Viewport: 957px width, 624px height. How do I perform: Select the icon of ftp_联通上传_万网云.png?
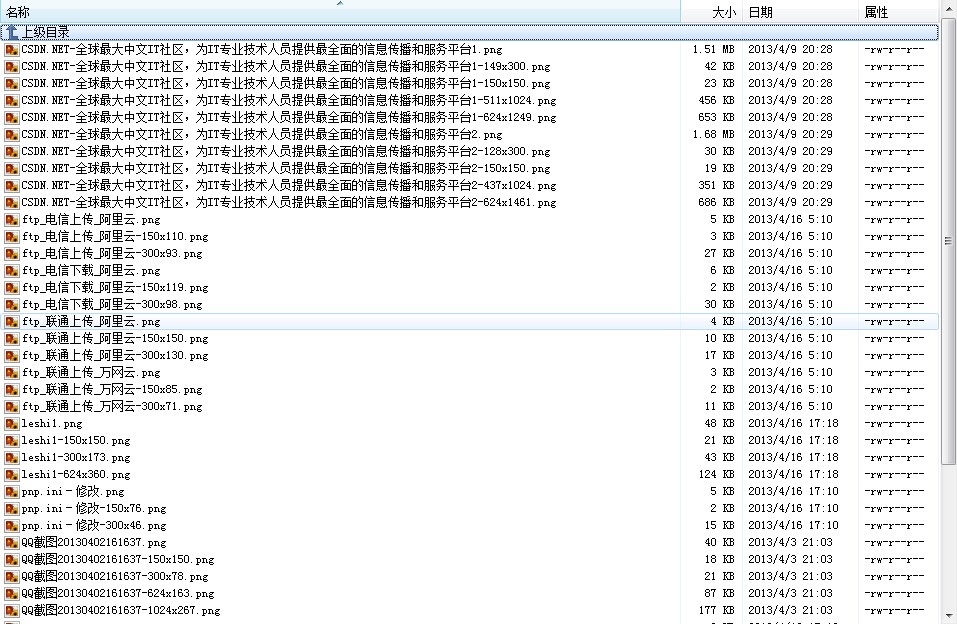(x=12, y=372)
